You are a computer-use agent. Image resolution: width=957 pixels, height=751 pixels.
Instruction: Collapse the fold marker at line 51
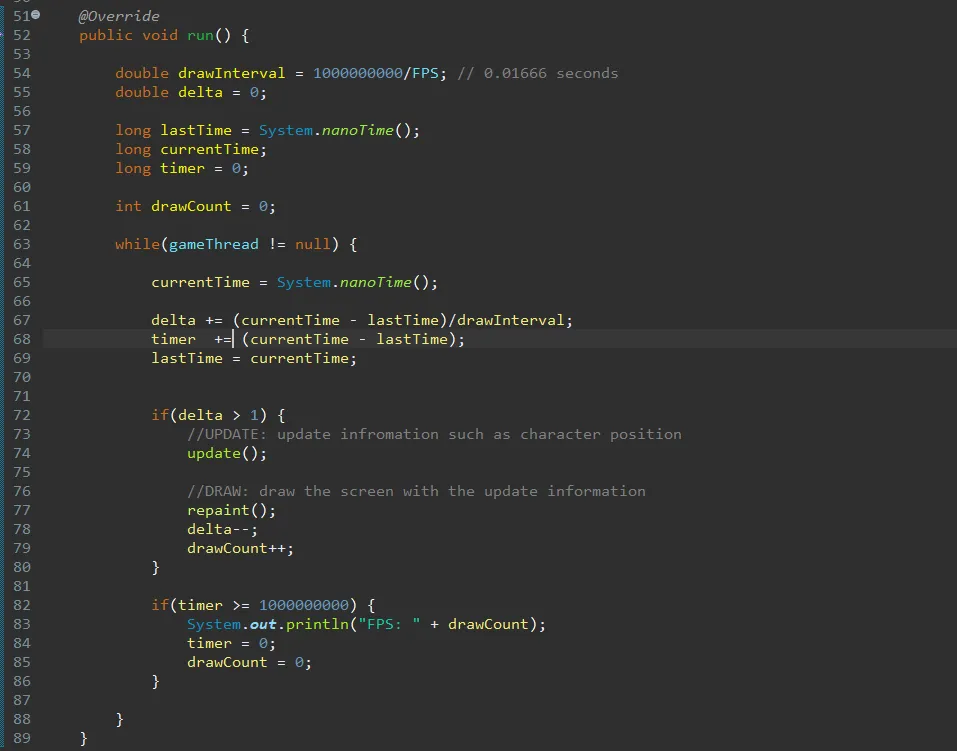tap(35, 15)
